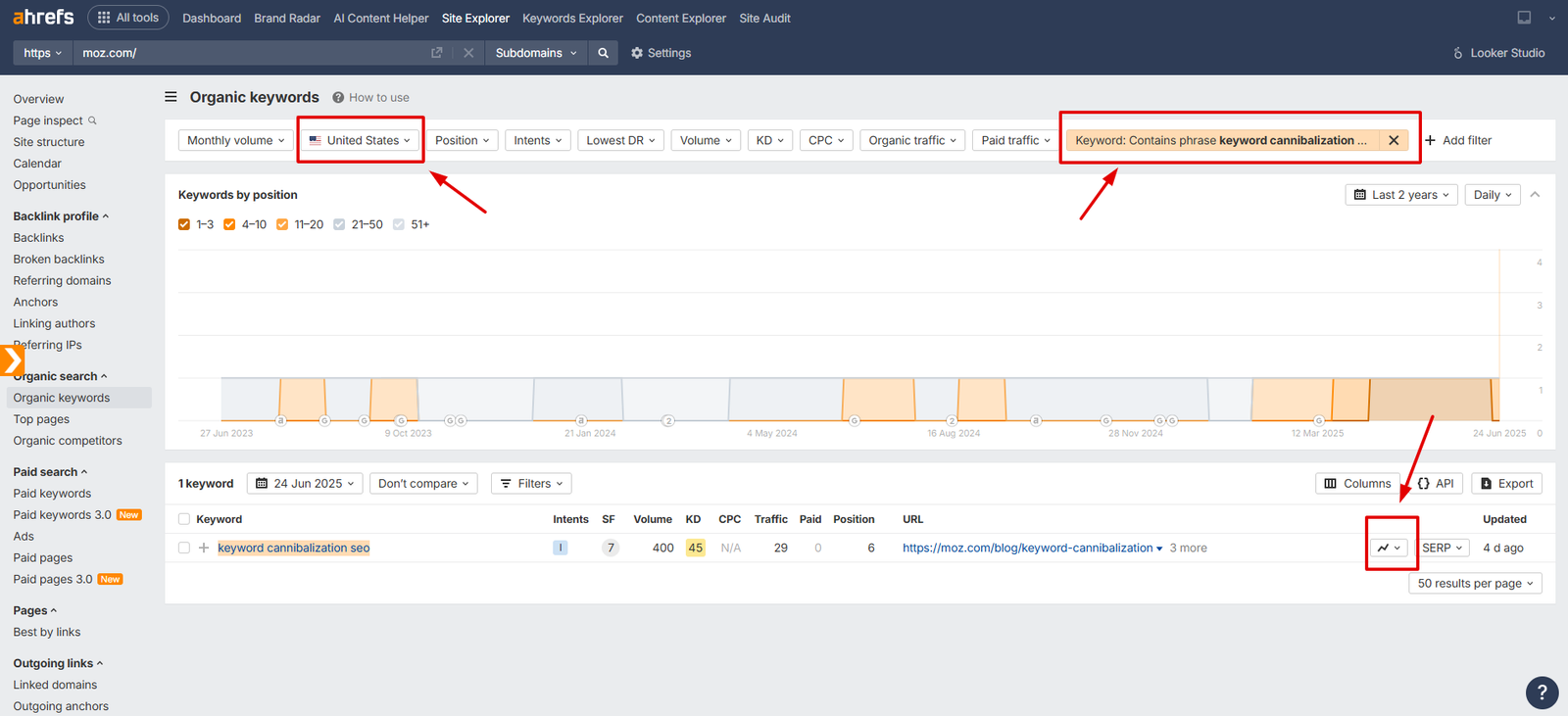The height and width of the screenshot is (716, 1568).
Task: Open the All tools grid menu
Action: [x=128, y=18]
